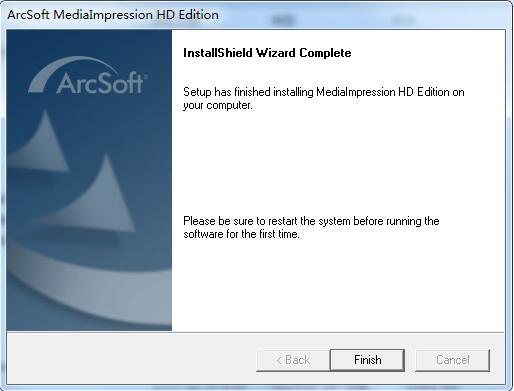Click the Setup has finished installing message
The height and width of the screenshot is (391, 514).
(324, 98)
